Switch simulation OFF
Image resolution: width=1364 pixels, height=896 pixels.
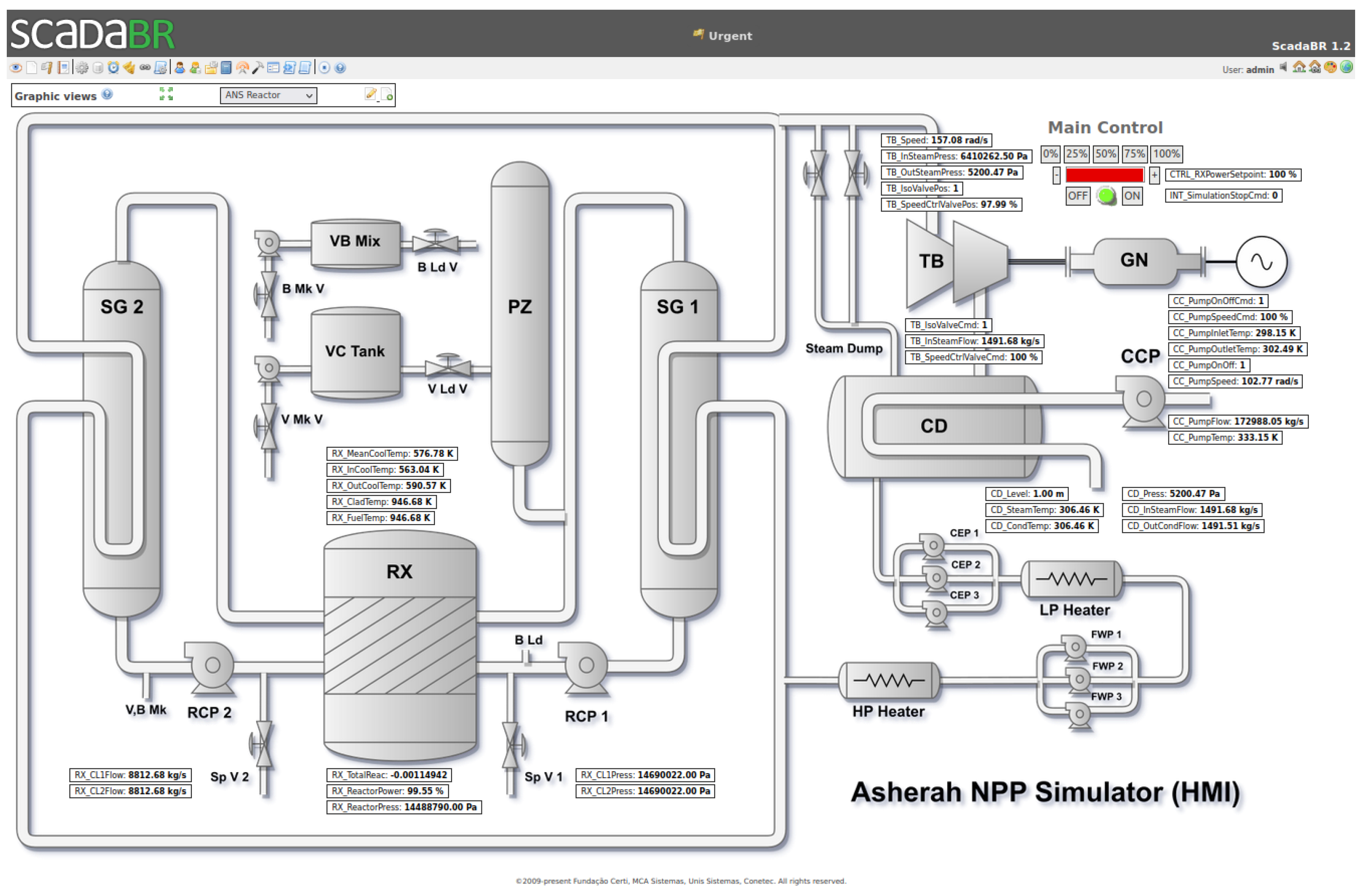point(1077,196)
